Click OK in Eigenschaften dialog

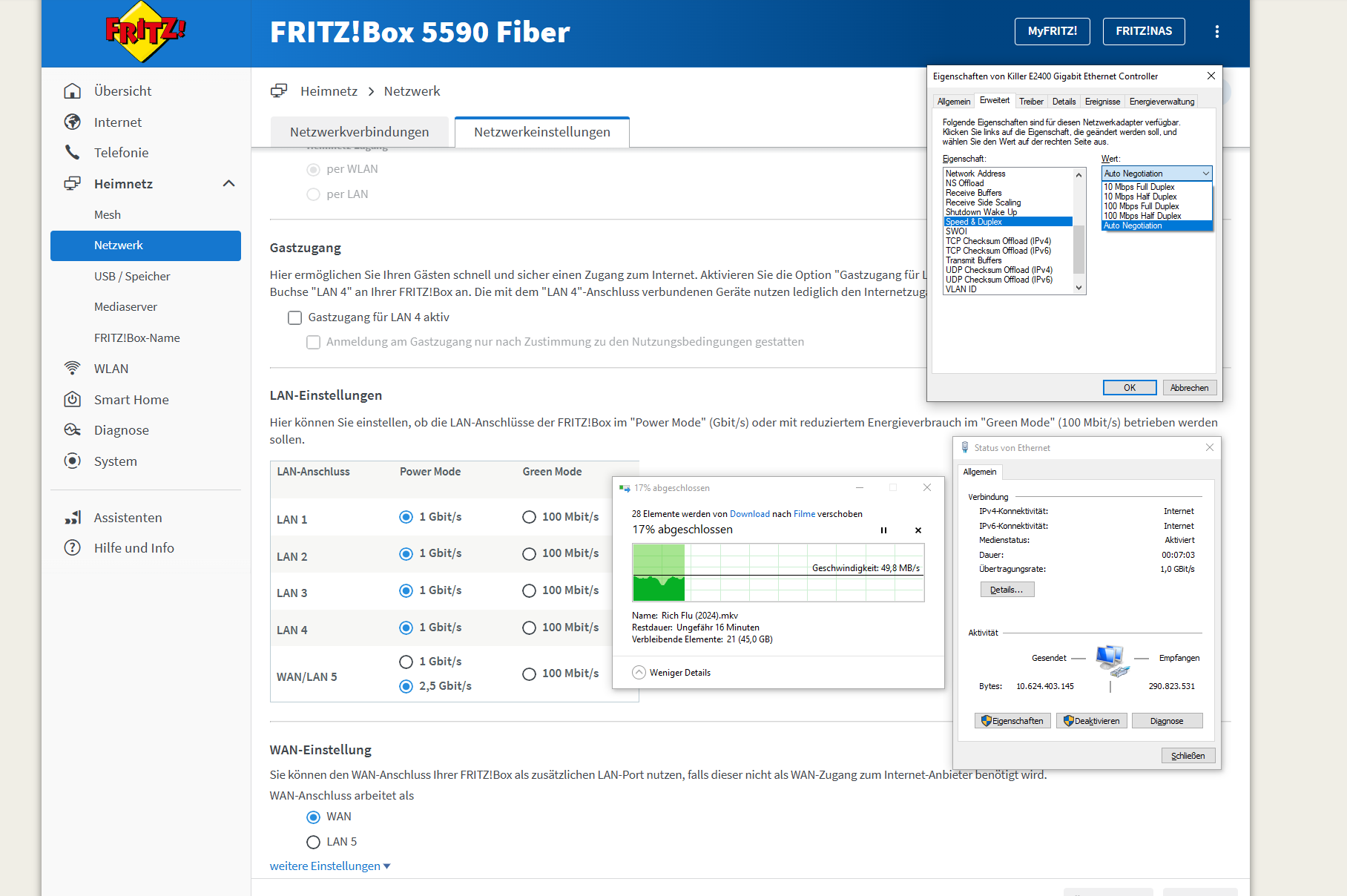[1130, 387]
